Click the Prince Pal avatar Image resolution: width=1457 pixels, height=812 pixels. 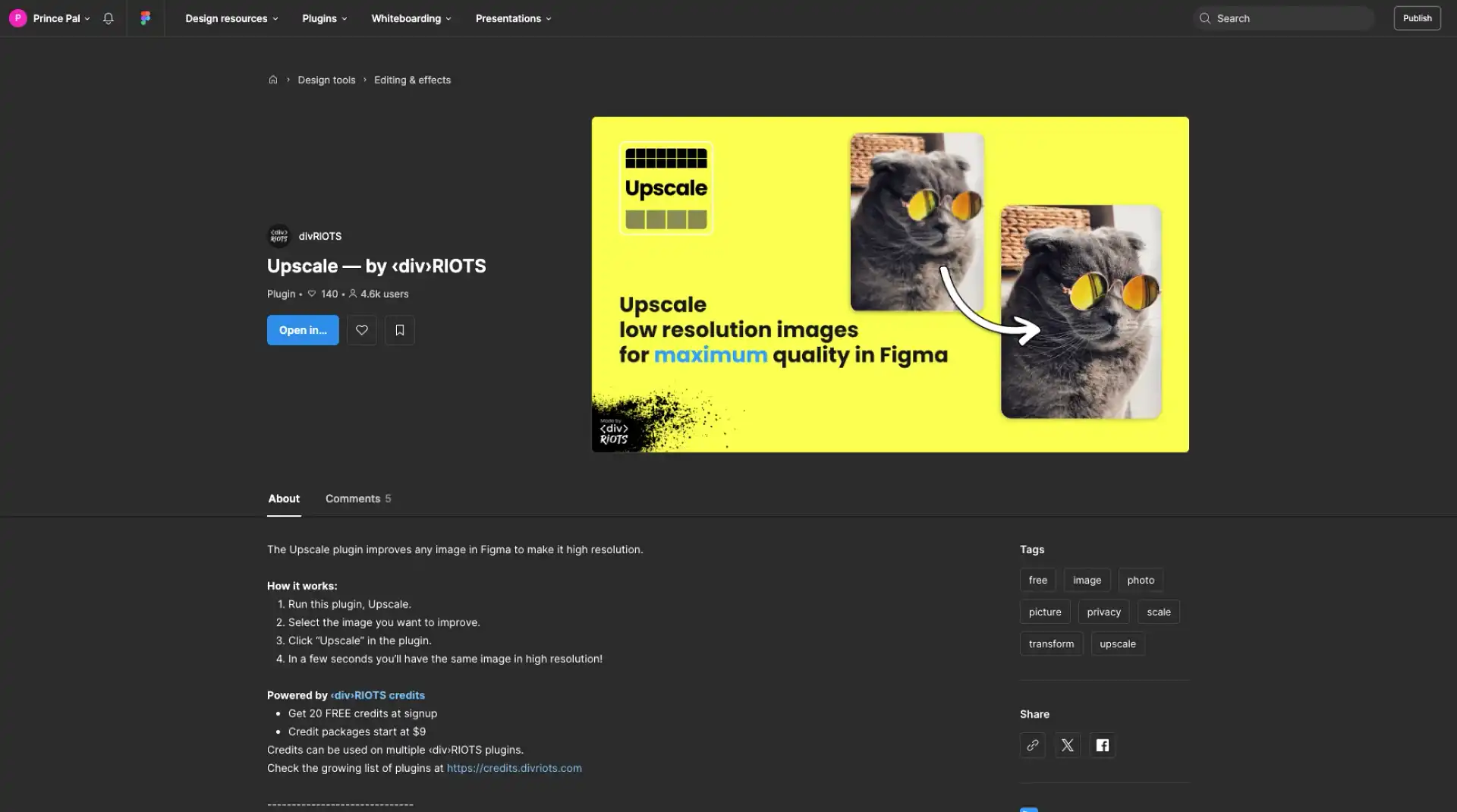(x=17, y=18)
